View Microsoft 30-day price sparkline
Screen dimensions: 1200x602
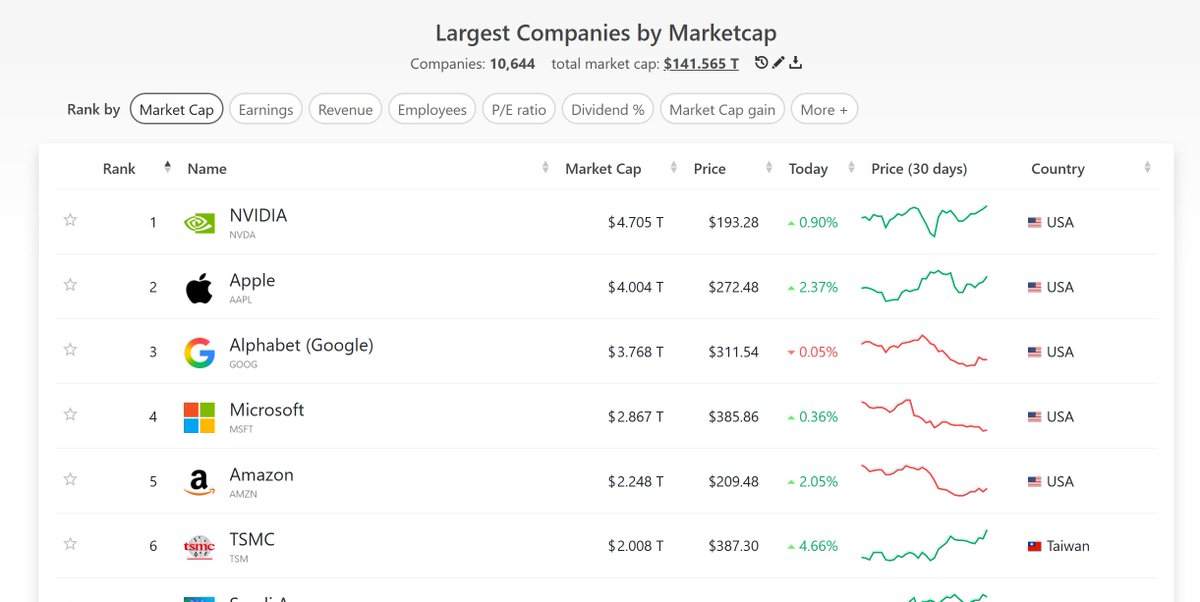(x=924, y=415)
